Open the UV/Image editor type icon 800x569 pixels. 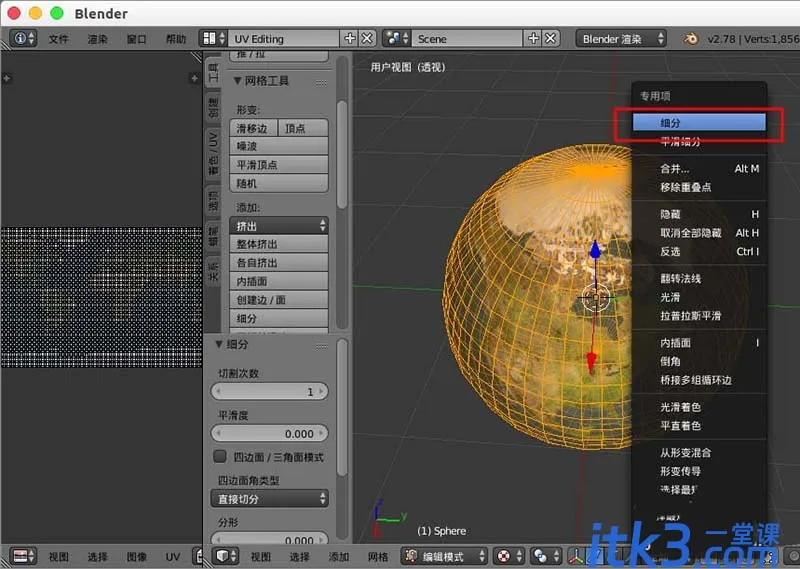23,556
